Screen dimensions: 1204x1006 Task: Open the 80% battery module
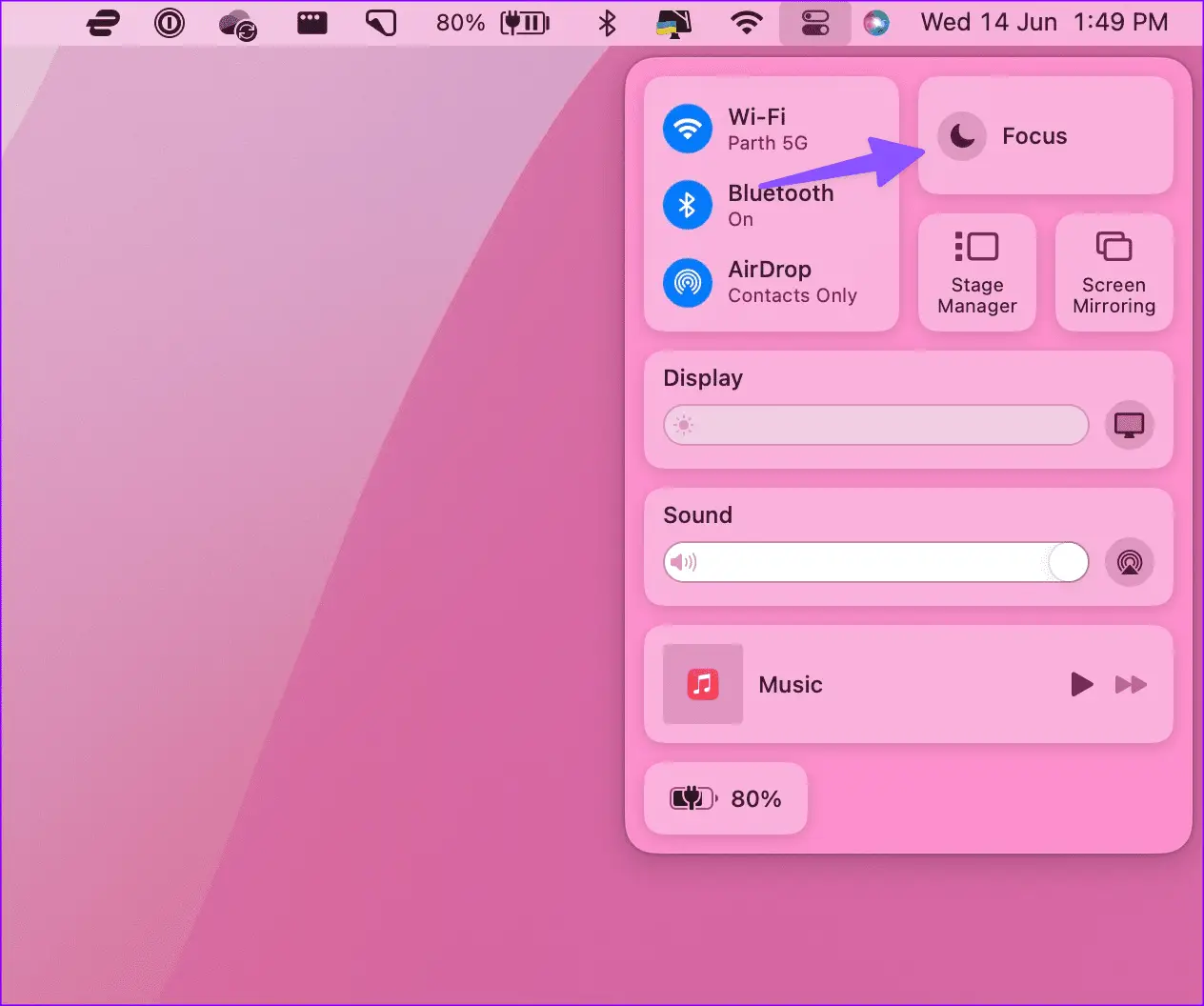[x=726, y=798]
